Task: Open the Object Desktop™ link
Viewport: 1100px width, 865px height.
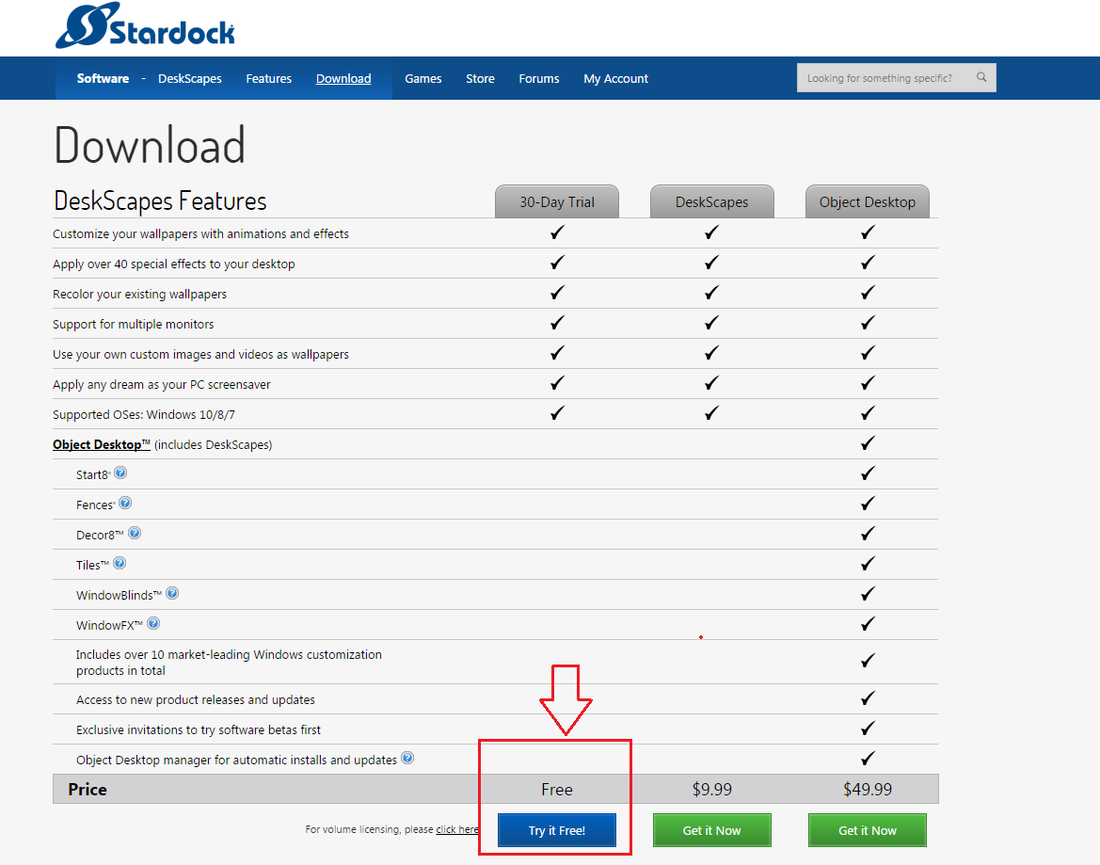Action: click(x=102, y=445)
